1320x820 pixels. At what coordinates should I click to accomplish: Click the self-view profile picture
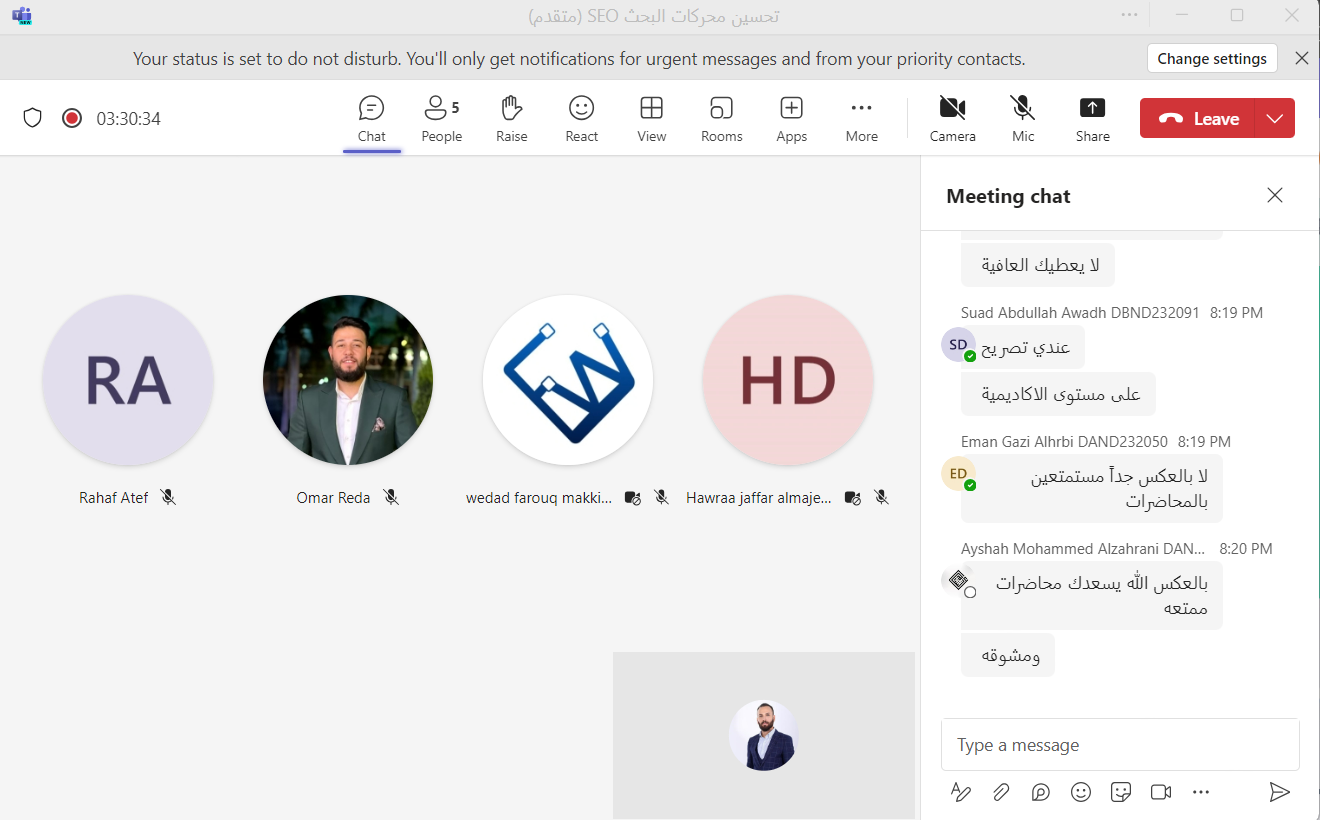[763, 735]
